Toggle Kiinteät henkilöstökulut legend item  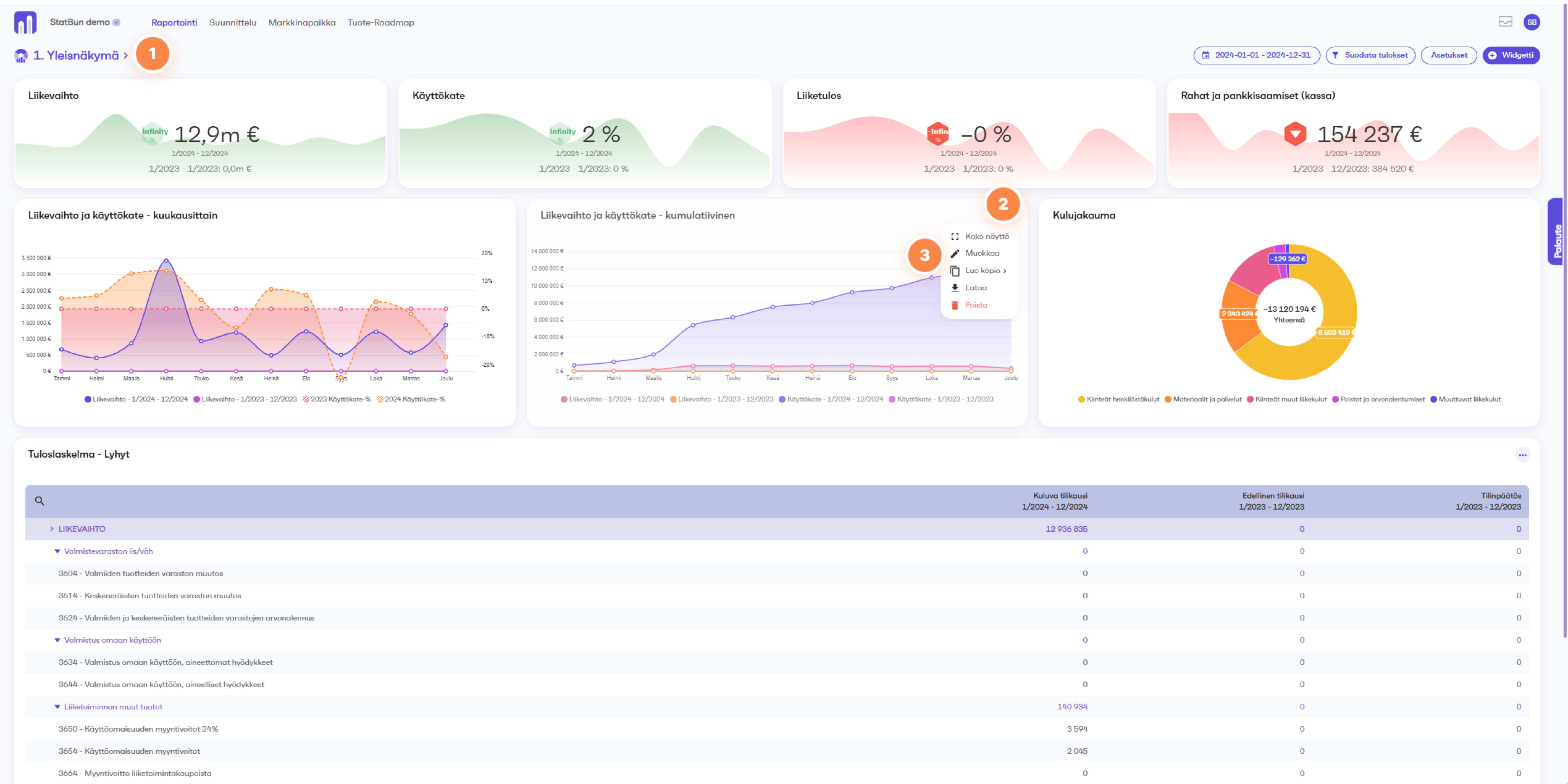(1119, 399)
